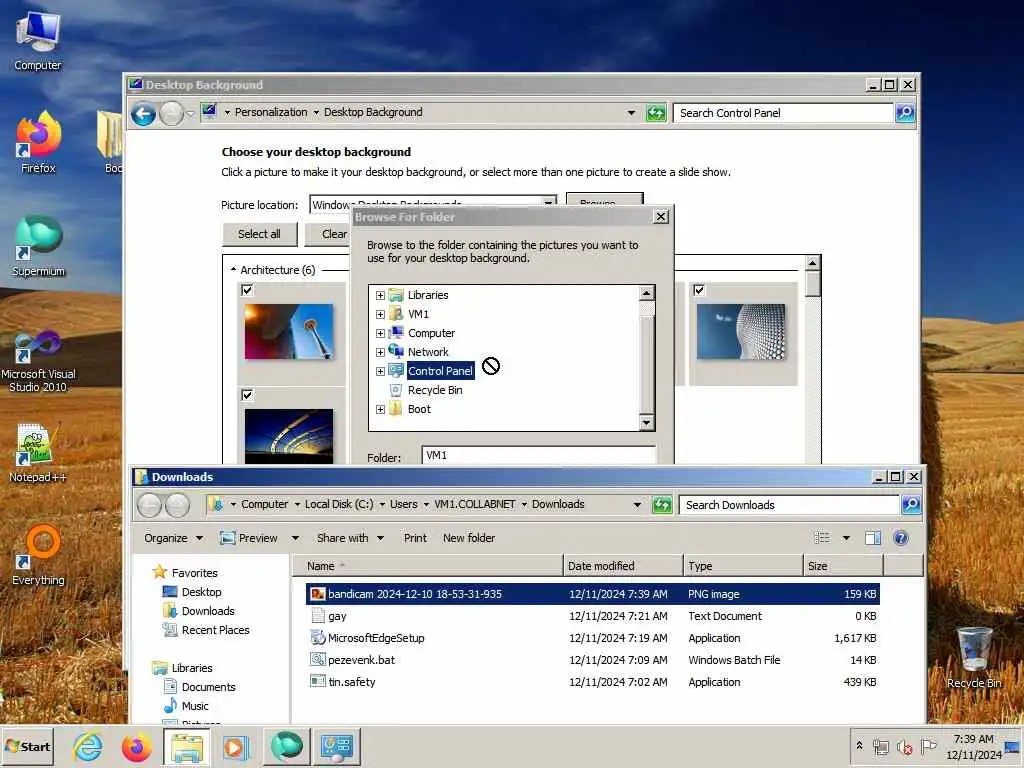Uncheck the checkbox on the silver building wallpaper
1024x768 pixels.
pyautogui.click(x=699, y=290)
